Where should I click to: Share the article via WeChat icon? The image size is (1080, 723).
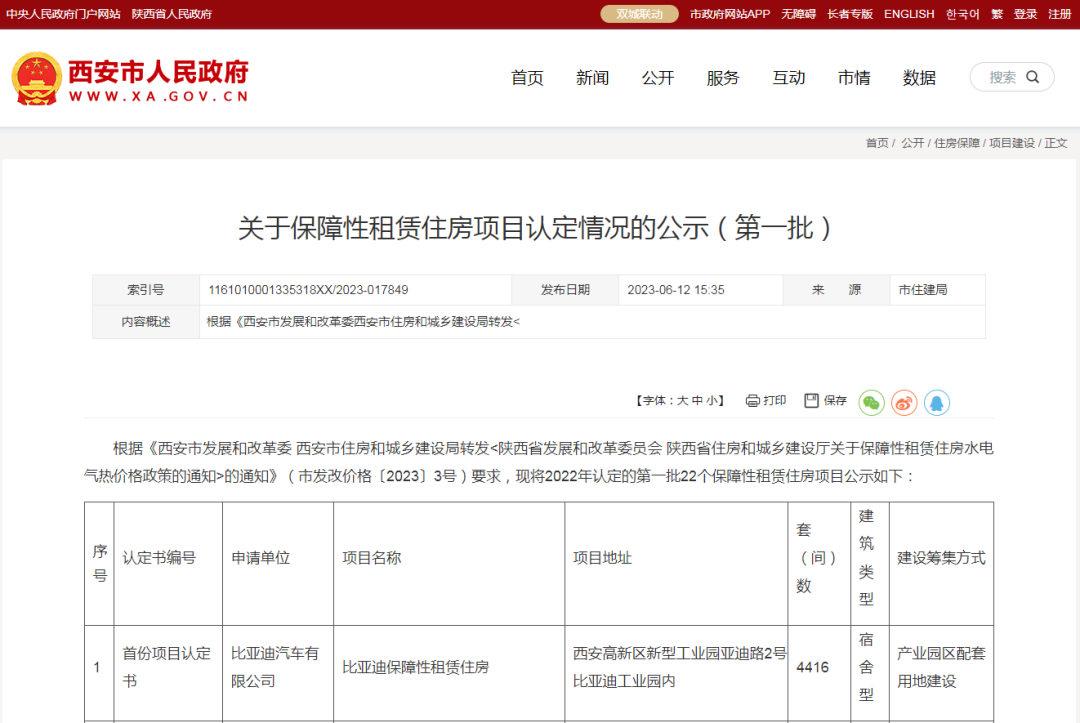[x=871, y=402]
